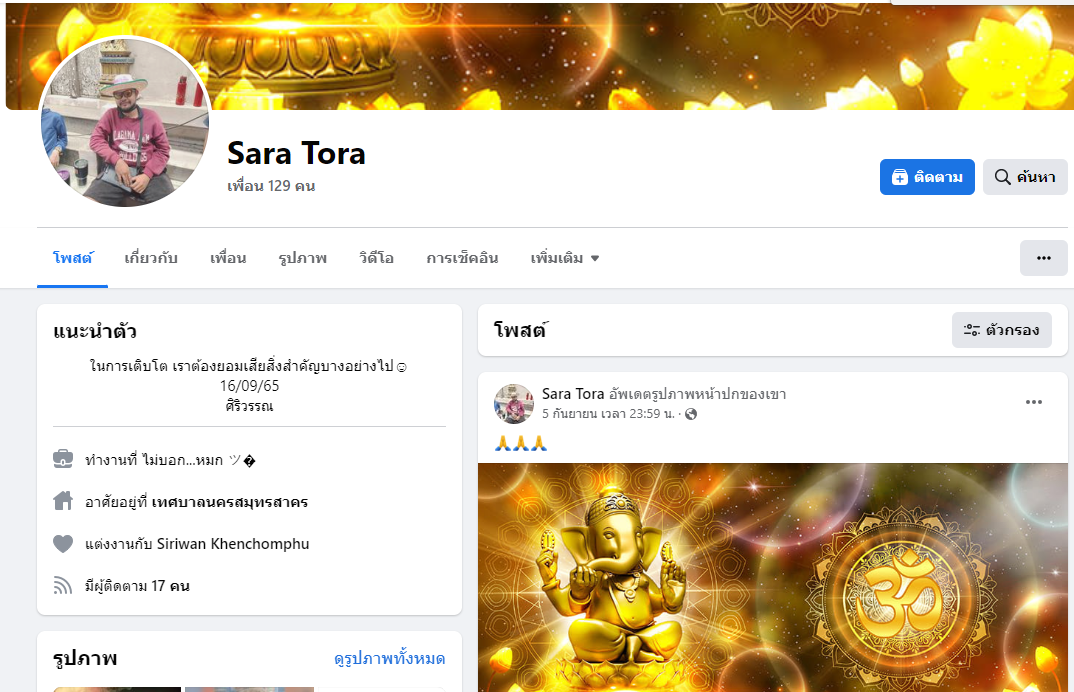Screen dimensions: 1074x692
Task: Open the Siriwan Khenchomphu profile link
Action: point(233,544)
